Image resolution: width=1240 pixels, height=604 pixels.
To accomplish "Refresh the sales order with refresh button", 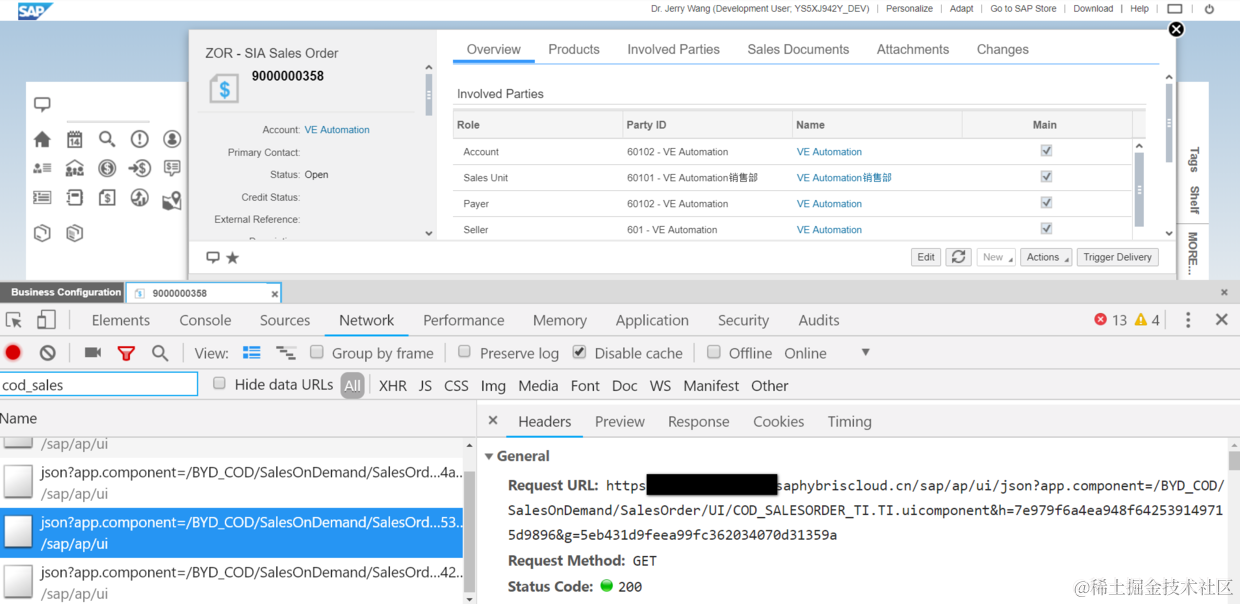I will pyautogui.click(x=958, y=257).
